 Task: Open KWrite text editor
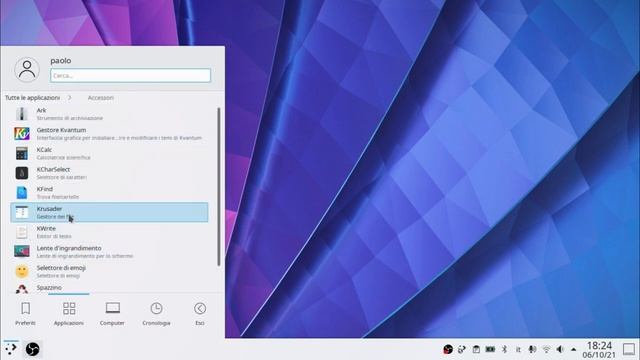[x=109, y=232]
